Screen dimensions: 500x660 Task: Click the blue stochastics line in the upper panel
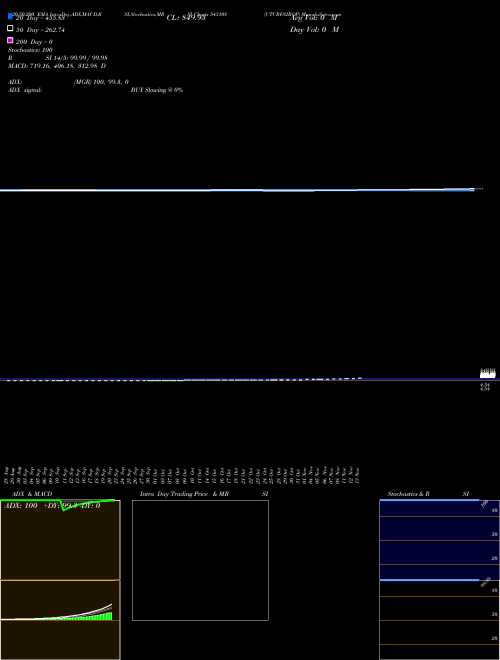[429, 500]
